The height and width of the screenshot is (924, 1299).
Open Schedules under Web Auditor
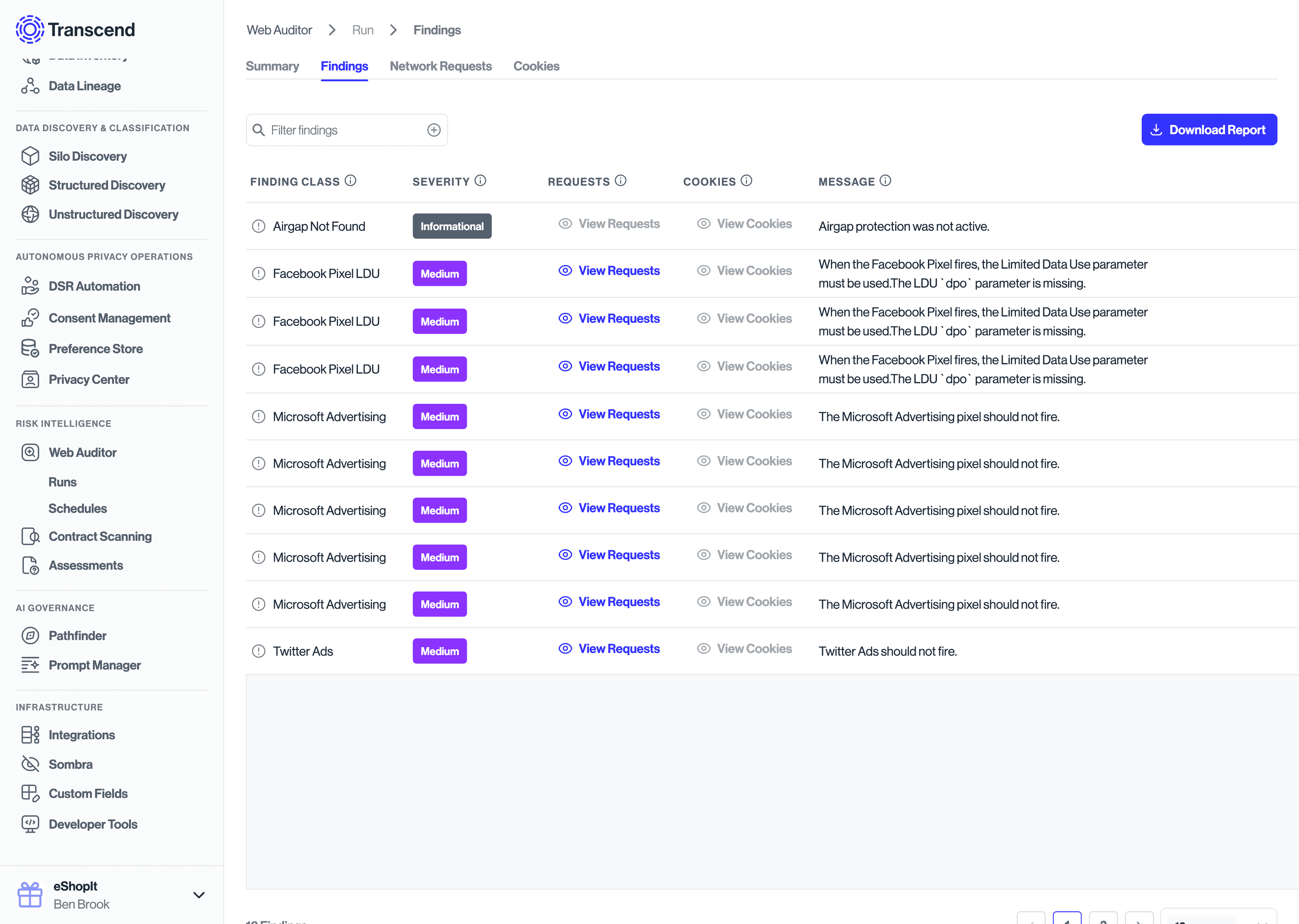(77, 509)
